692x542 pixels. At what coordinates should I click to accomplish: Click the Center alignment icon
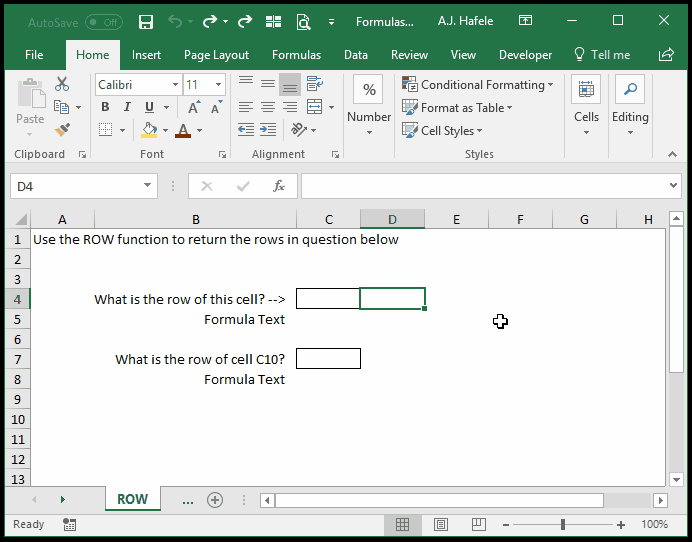(x=268, y=107)
